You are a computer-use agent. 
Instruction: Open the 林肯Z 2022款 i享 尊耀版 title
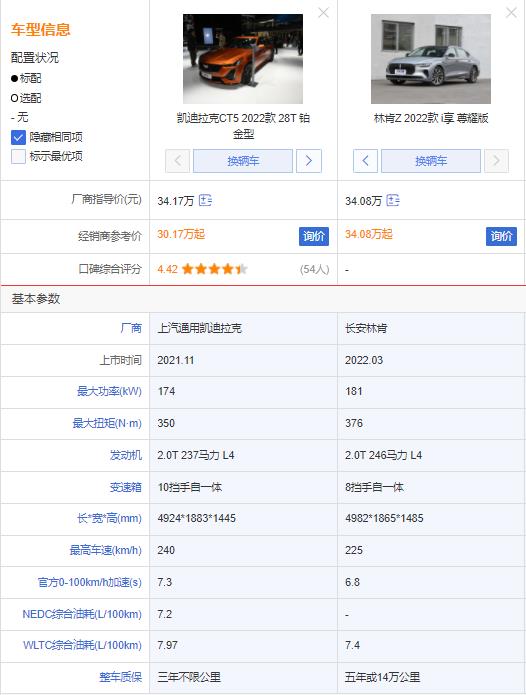click(431, 118)
